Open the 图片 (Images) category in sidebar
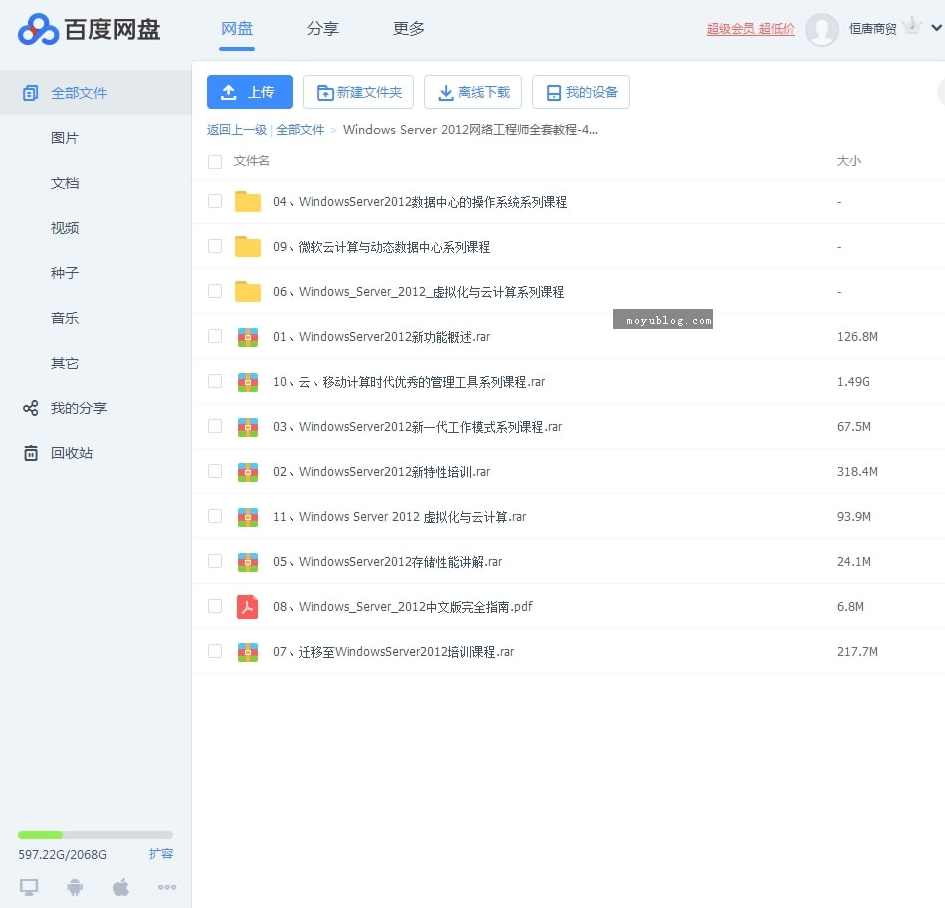 pos(64,138)
